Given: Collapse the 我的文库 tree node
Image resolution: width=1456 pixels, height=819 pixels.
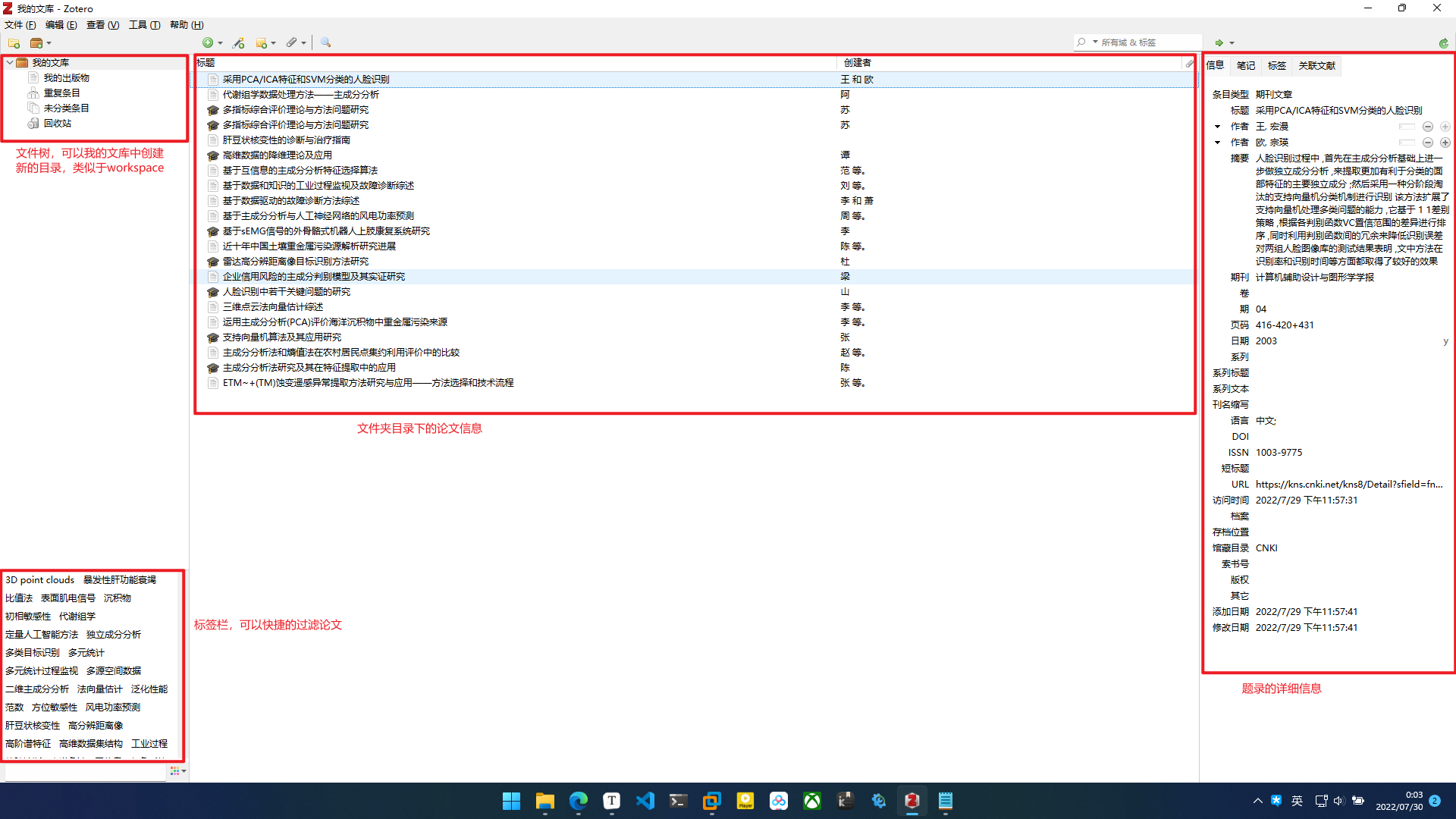Looking at the screenshot, I should (x=10, y=63).
